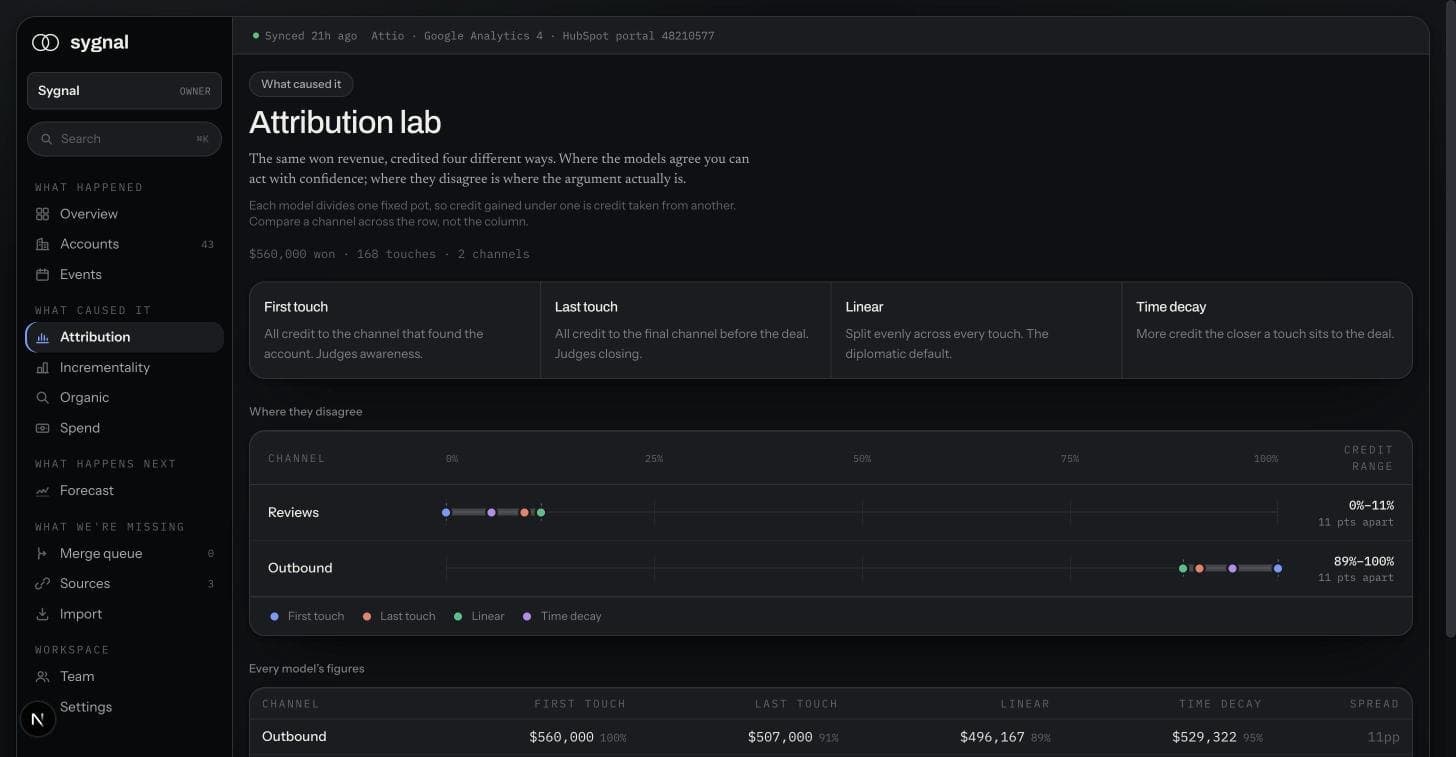The width and height of the screenshot is (1456, 757).
Task: Click the Linear green legend dot
Action: (x=458, y=617)
